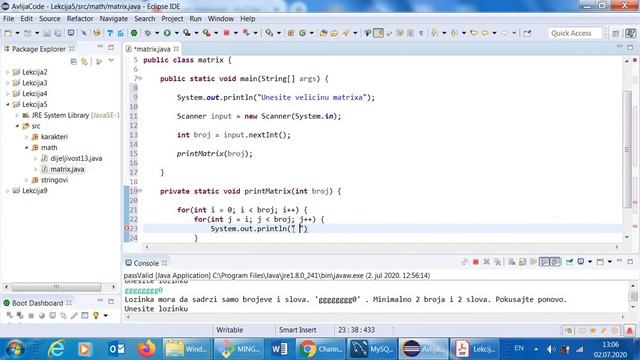This screenshot has width=640, height=360.
Task: Click the red Terminate button in main toolbar
Action: [227, 33]
